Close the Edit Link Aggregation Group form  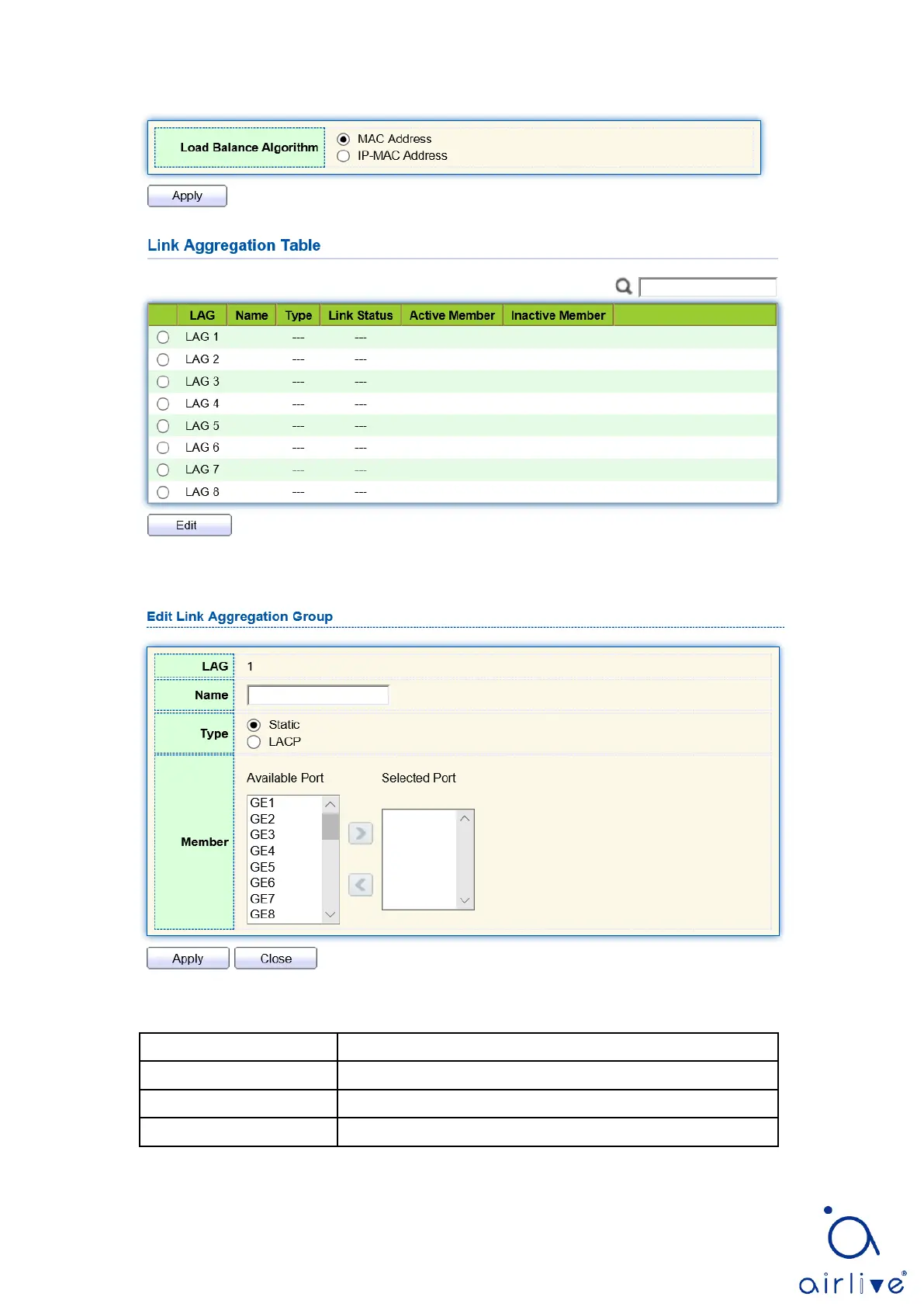click(x=275, y=959)
